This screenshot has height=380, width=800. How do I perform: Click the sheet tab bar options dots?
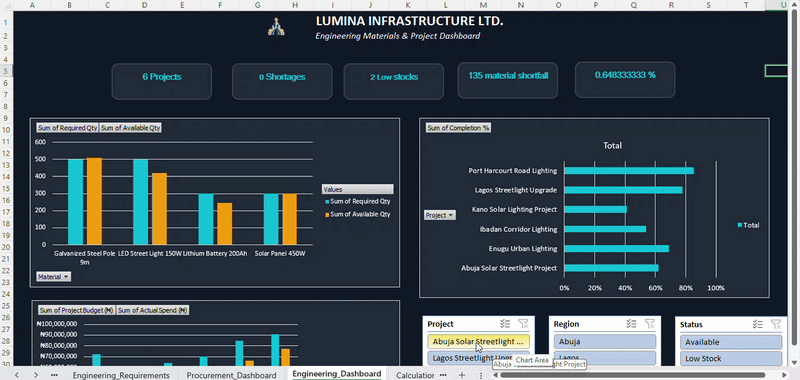pos(481,375)
